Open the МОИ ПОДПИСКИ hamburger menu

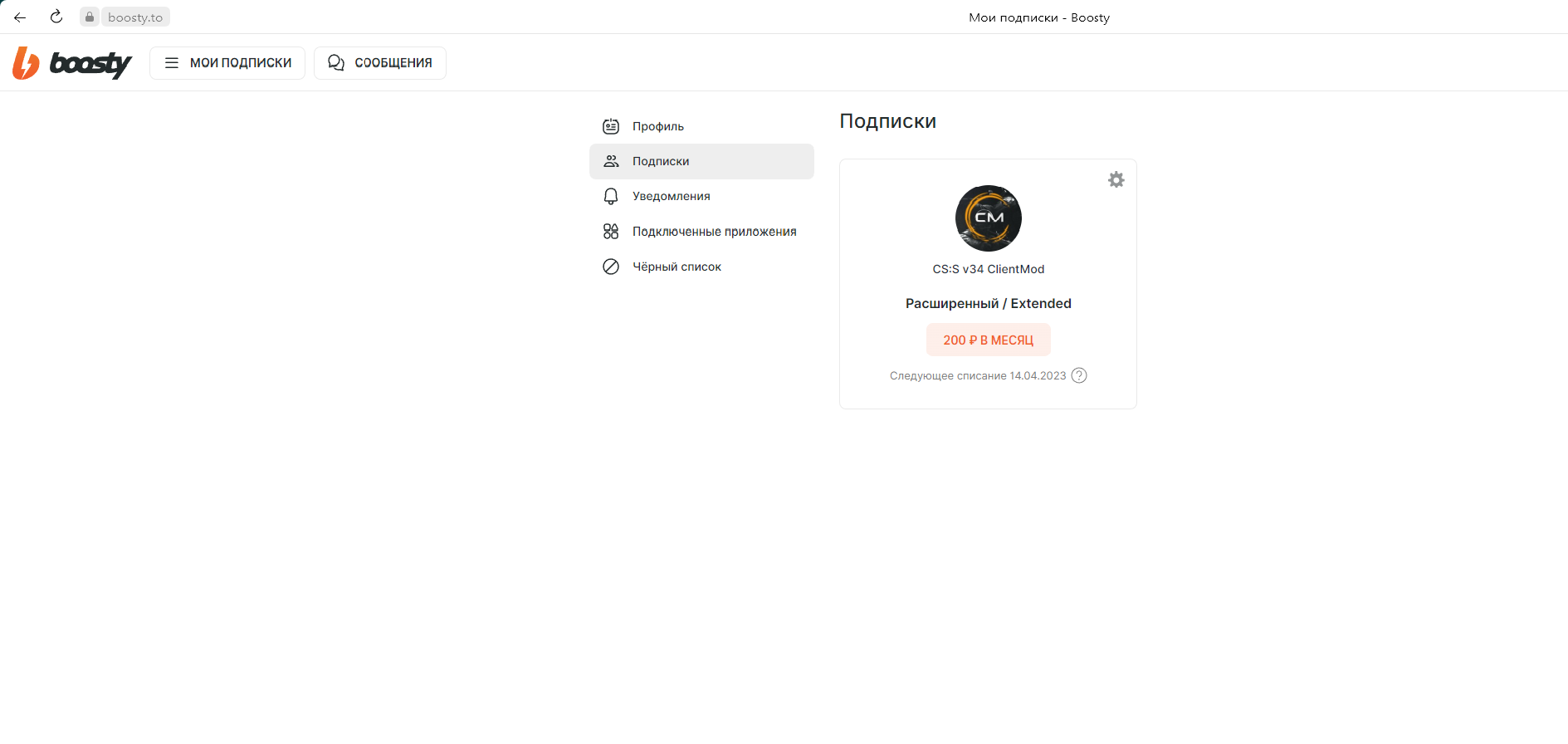point(227,63)
